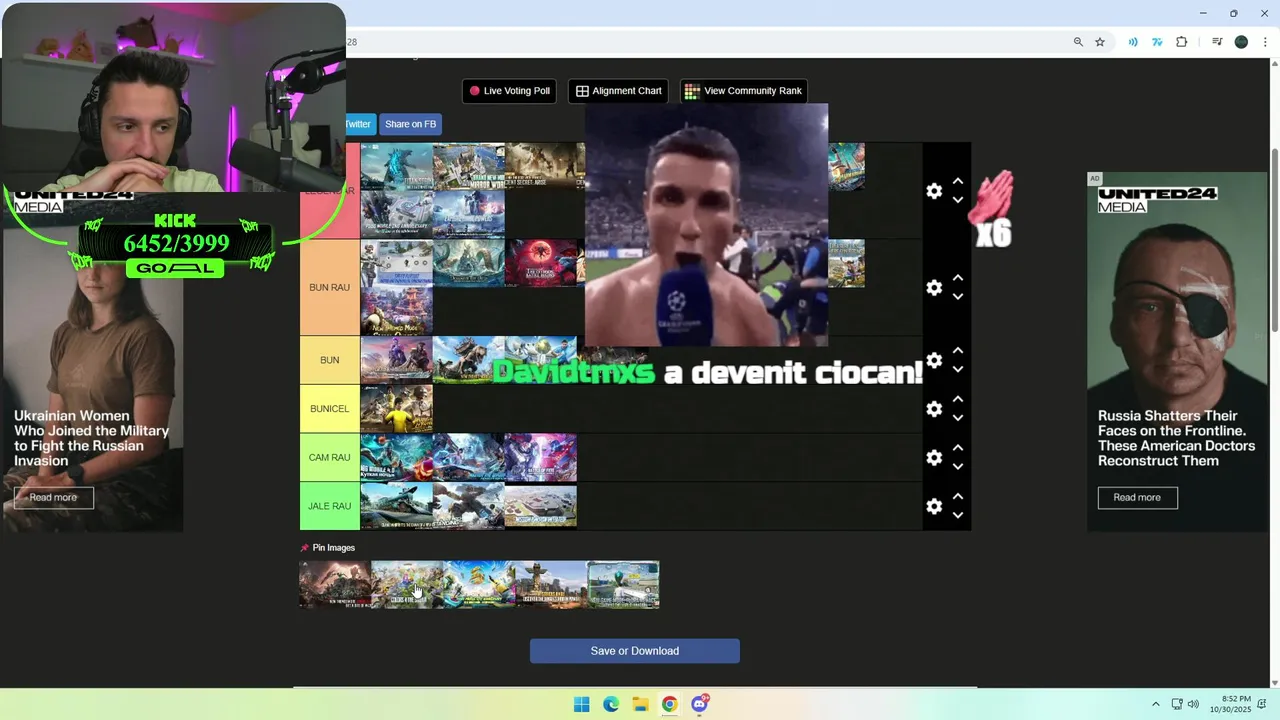Switch to Google Chrome in taskbar
This screenshot has width=1280, height=720.
[x=669, y=705]
